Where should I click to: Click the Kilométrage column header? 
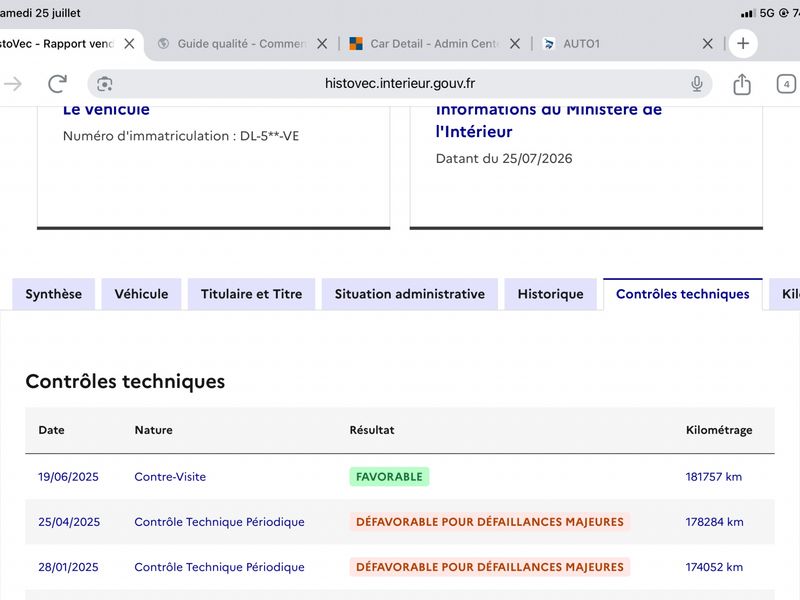pos(719,430)
